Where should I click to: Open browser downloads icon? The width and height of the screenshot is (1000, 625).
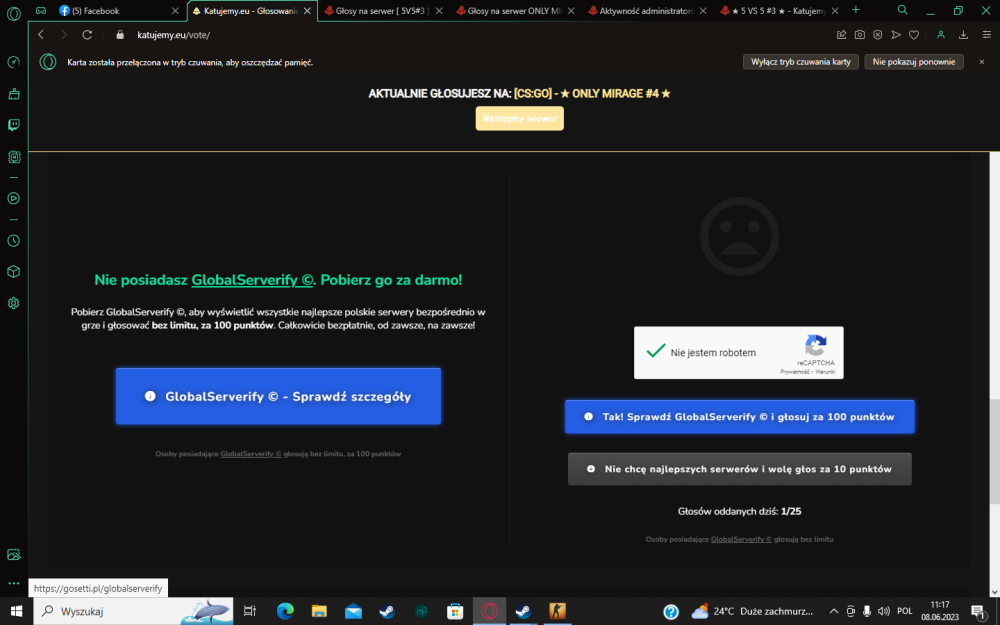(x=964, y=34)
